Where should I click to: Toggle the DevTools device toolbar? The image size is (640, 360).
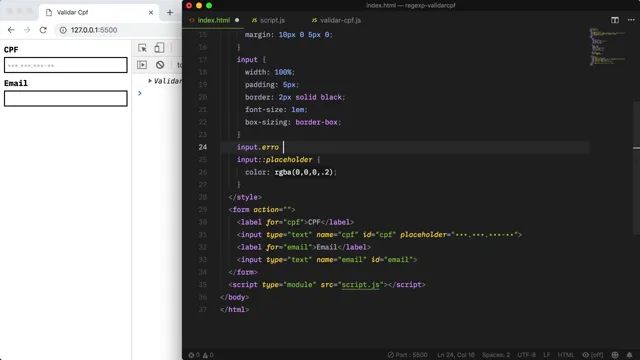click(x=159, y=48)
